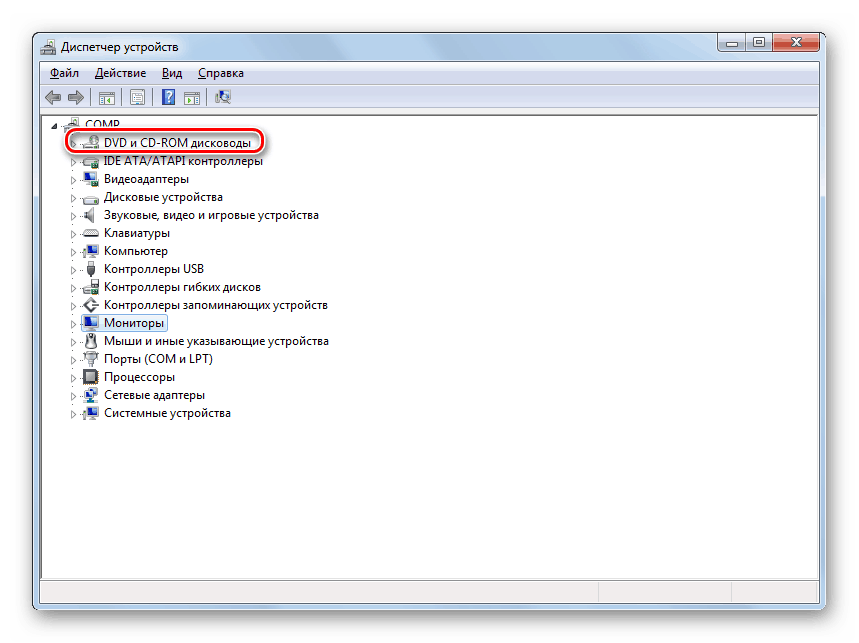Minimize the Диспетчер устройств window
859x643 pixels.
tap(732, 43)
